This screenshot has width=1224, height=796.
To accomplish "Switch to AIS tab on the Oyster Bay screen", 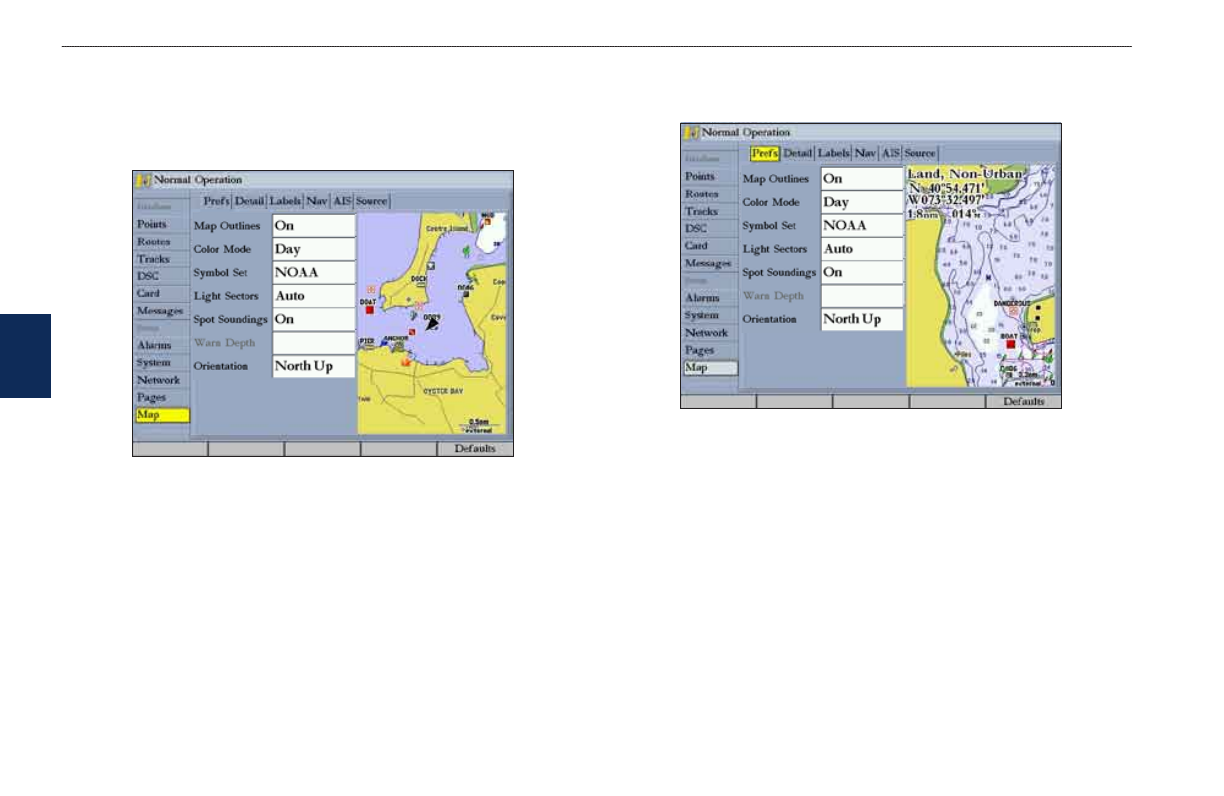I will point(342,201).
